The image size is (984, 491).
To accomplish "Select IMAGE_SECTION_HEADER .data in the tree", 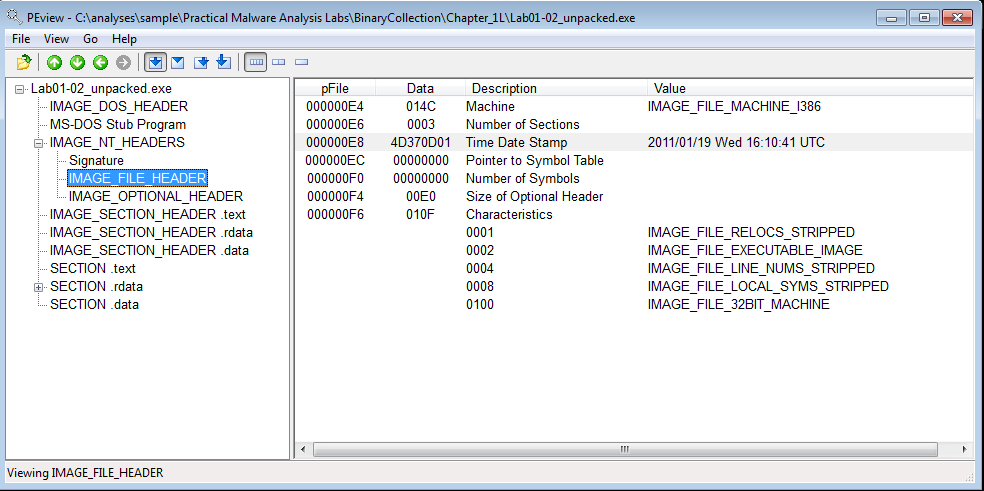I will coord(149,251).
